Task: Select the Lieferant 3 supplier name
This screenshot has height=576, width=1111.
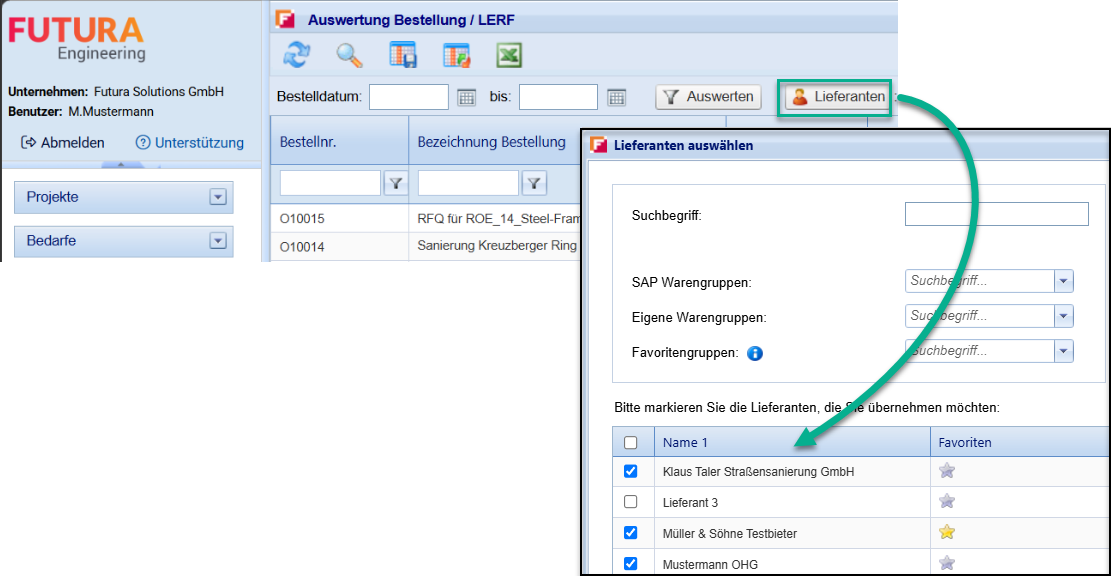Action: pos(690,502)
